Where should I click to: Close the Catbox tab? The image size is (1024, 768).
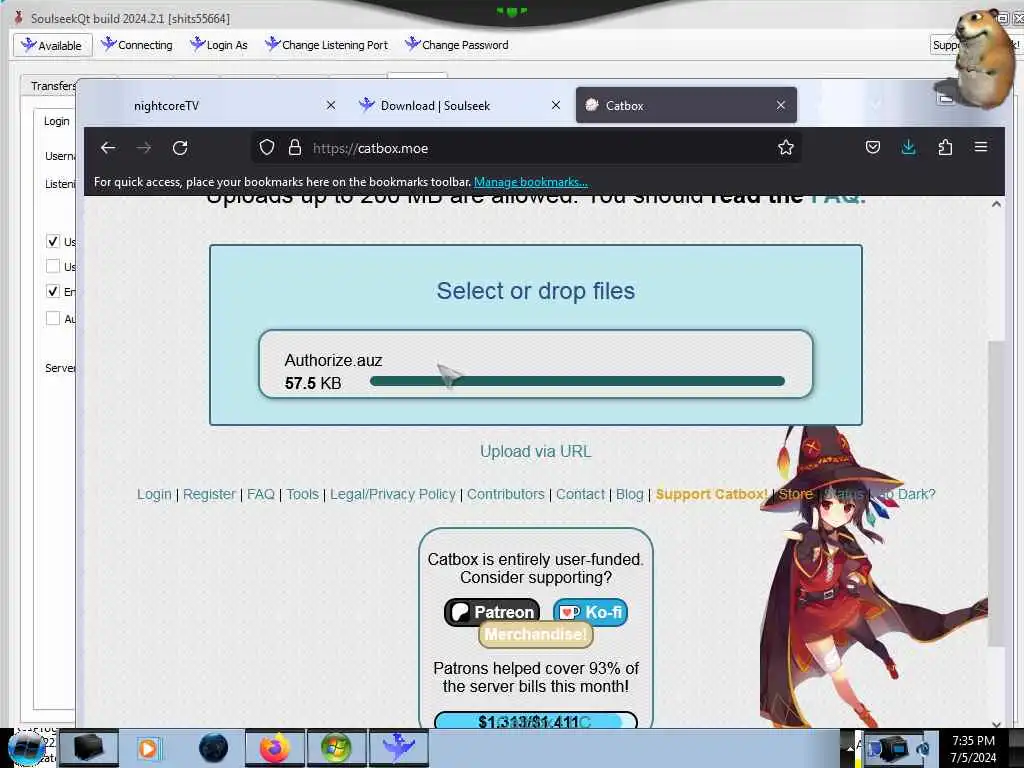[780, 105]
